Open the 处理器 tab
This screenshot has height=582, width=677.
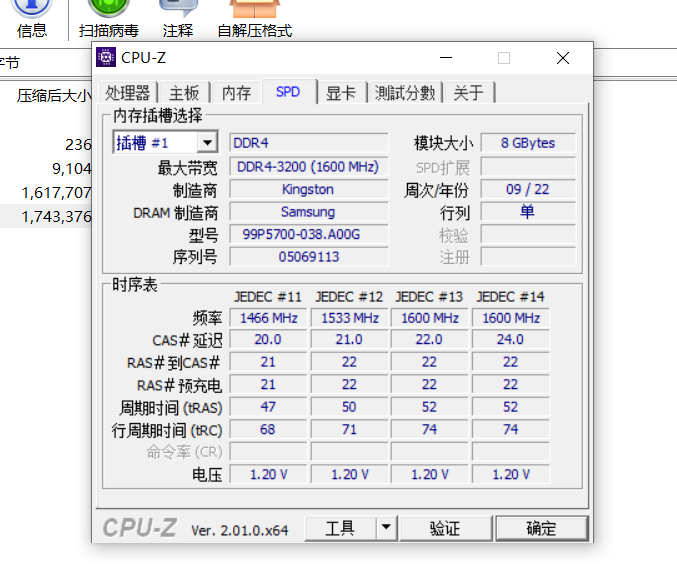[x=127, y=93]
